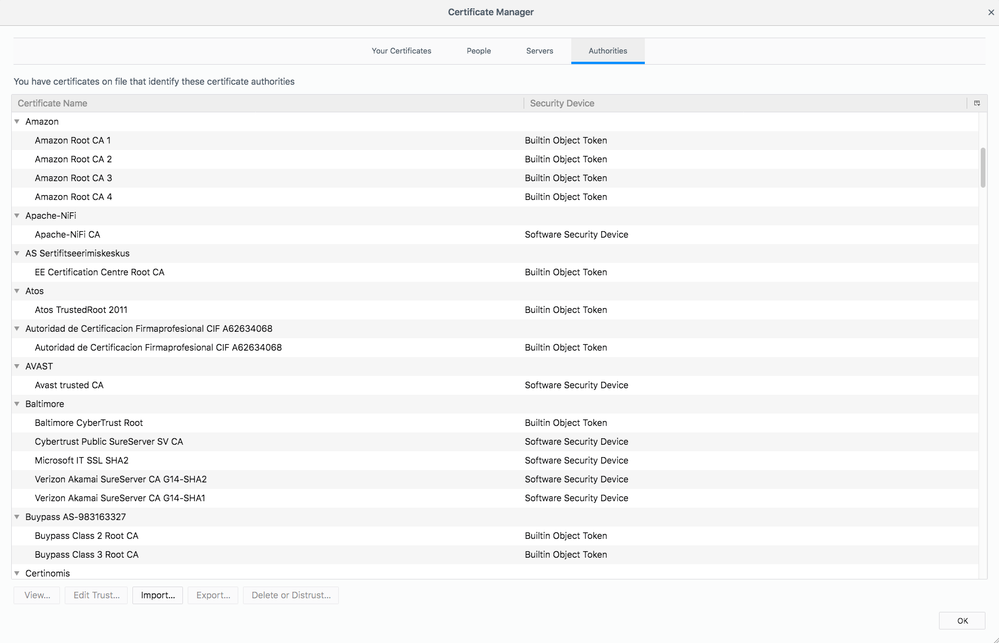Screen dimensions: 999x643
Task: Select Buypass Class 3 Root CA
Action: pos(495,554)
